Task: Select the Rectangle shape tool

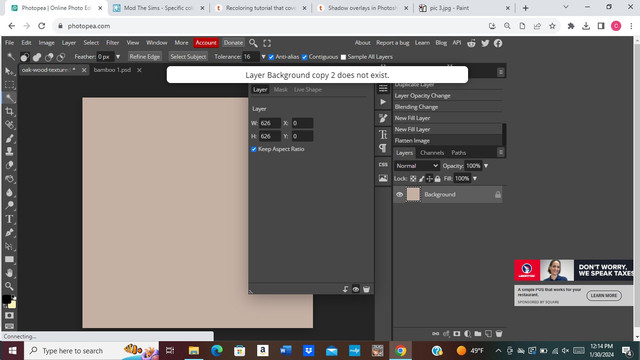Action: point(9,260)
